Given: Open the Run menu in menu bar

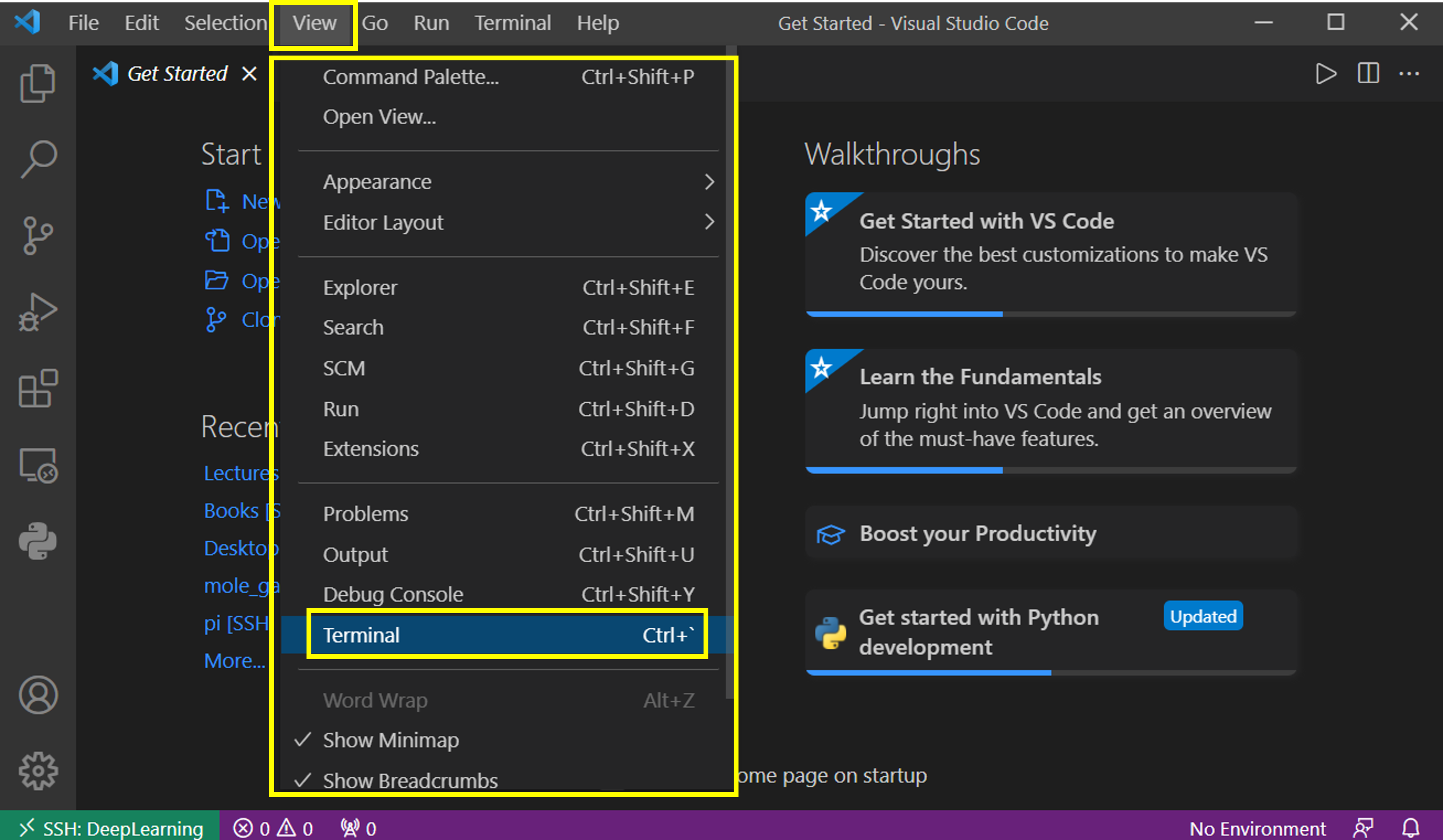Looking at the screenshot, I should coord(431,23).
